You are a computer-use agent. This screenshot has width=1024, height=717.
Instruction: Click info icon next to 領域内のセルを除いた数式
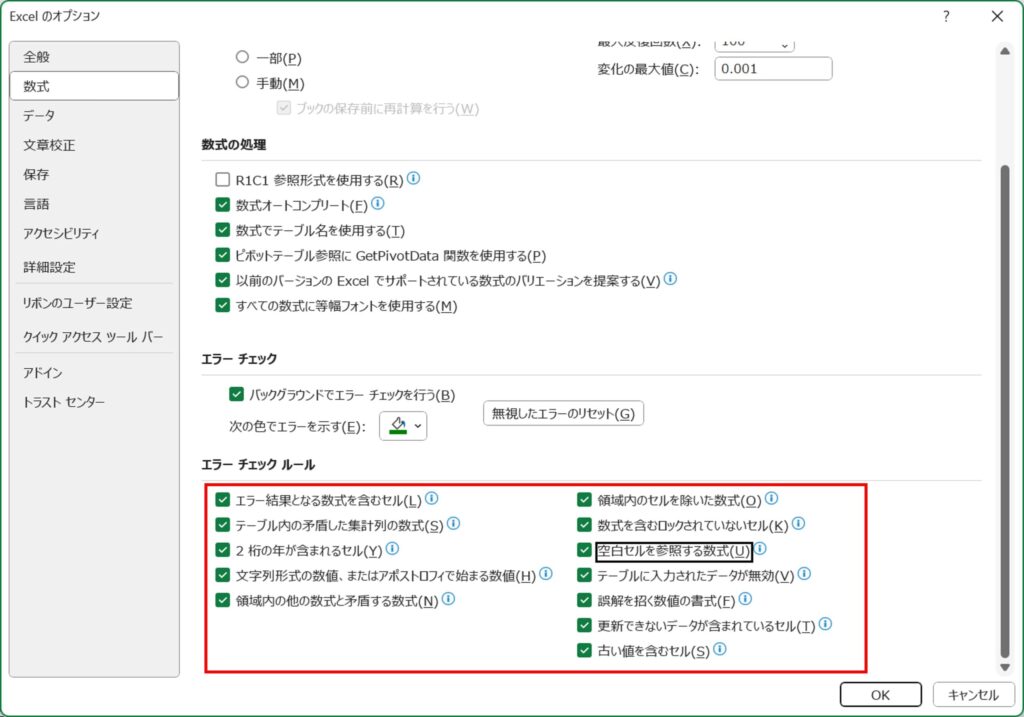tap(771, 498)
